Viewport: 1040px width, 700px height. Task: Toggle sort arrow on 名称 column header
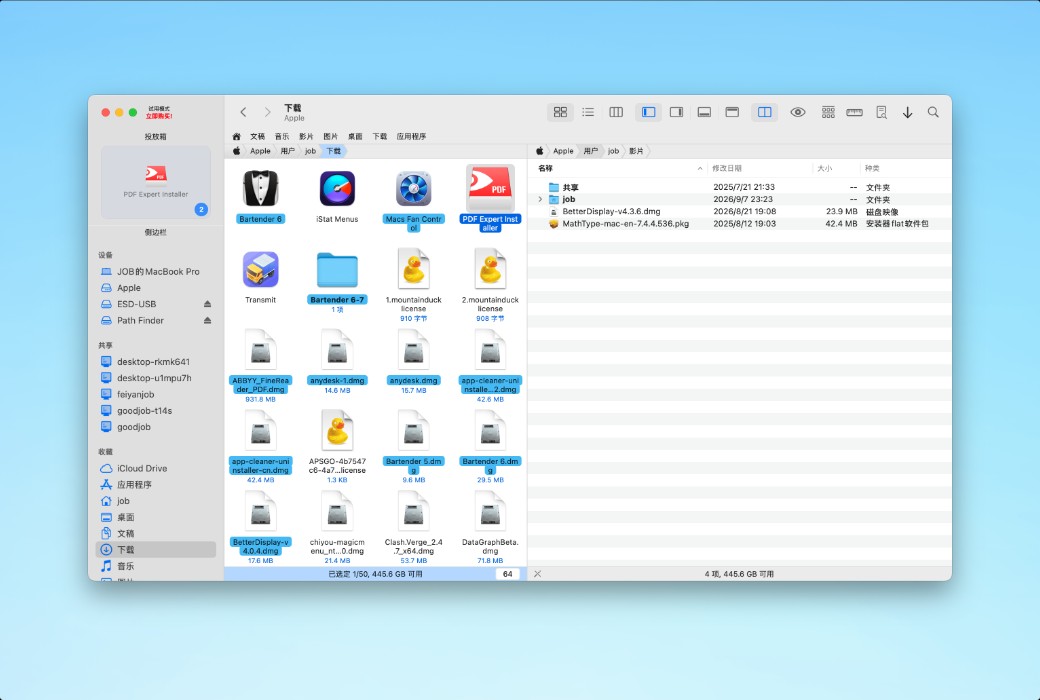click(x=700, y=169)
